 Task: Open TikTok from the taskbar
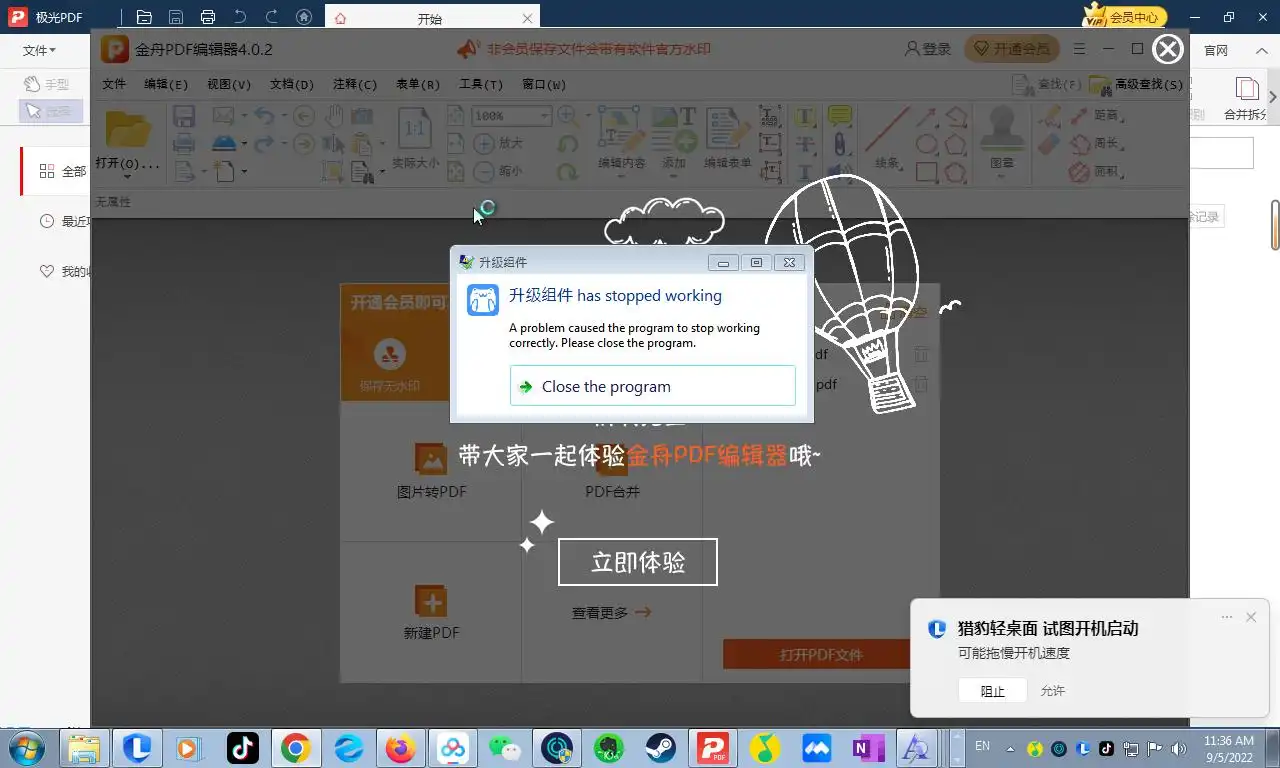point(243,748)
